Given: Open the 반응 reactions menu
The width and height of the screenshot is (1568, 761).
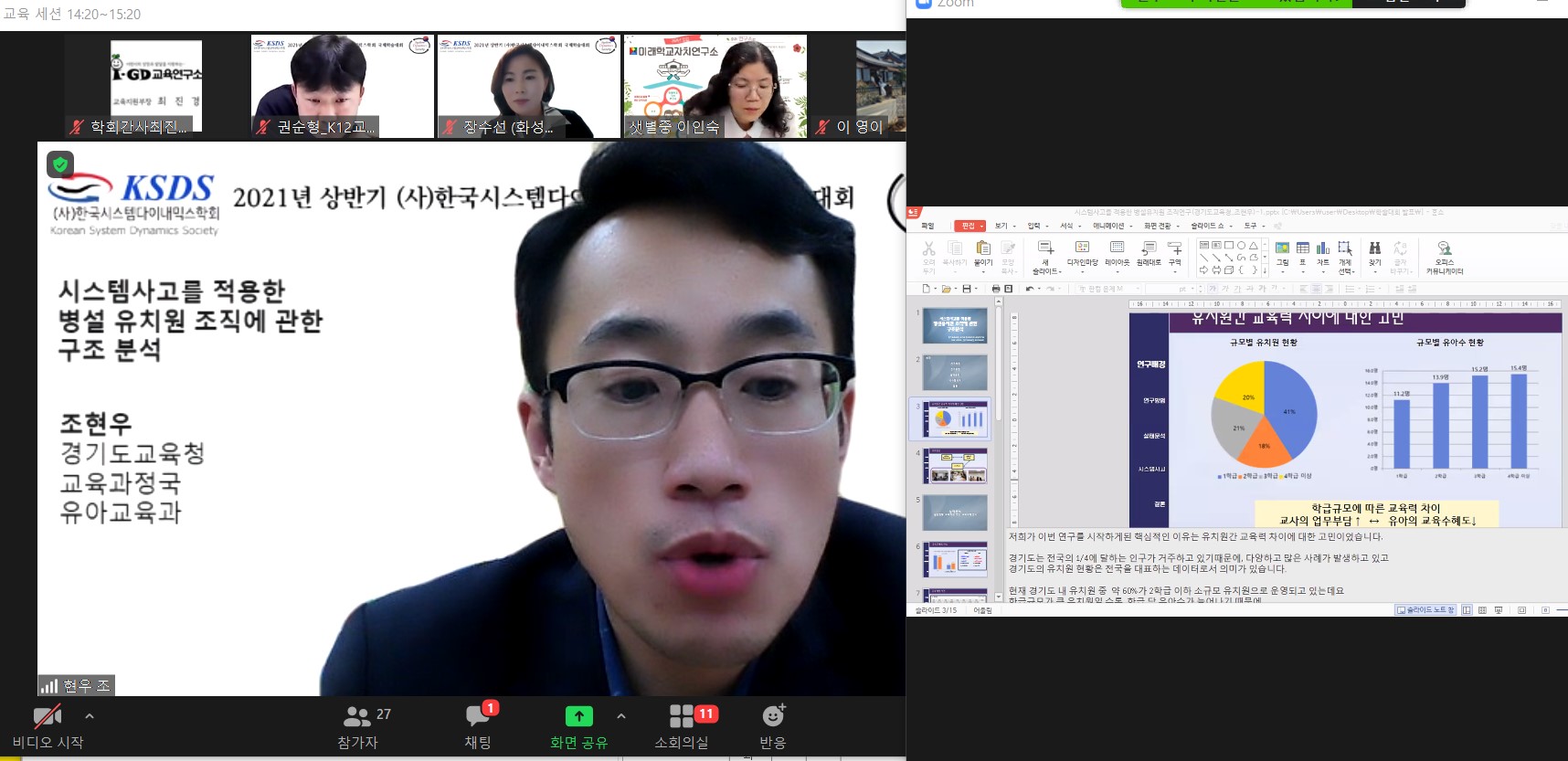Looking at the screenshot, I should (773, 717).
